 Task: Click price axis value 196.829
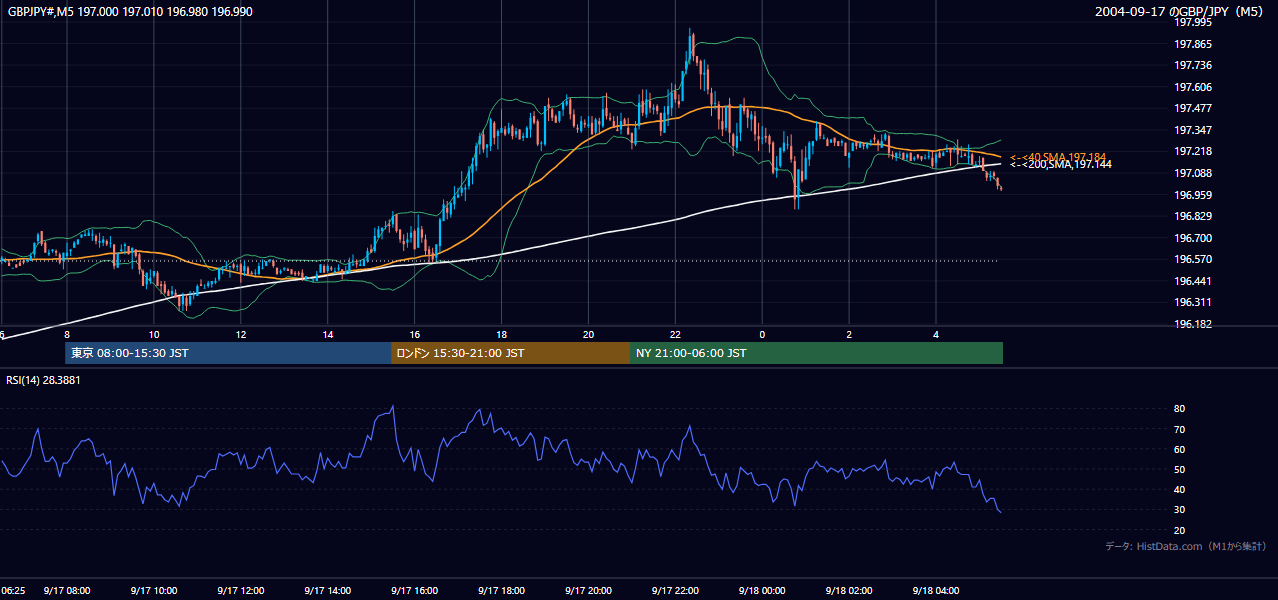point(1194,216)
